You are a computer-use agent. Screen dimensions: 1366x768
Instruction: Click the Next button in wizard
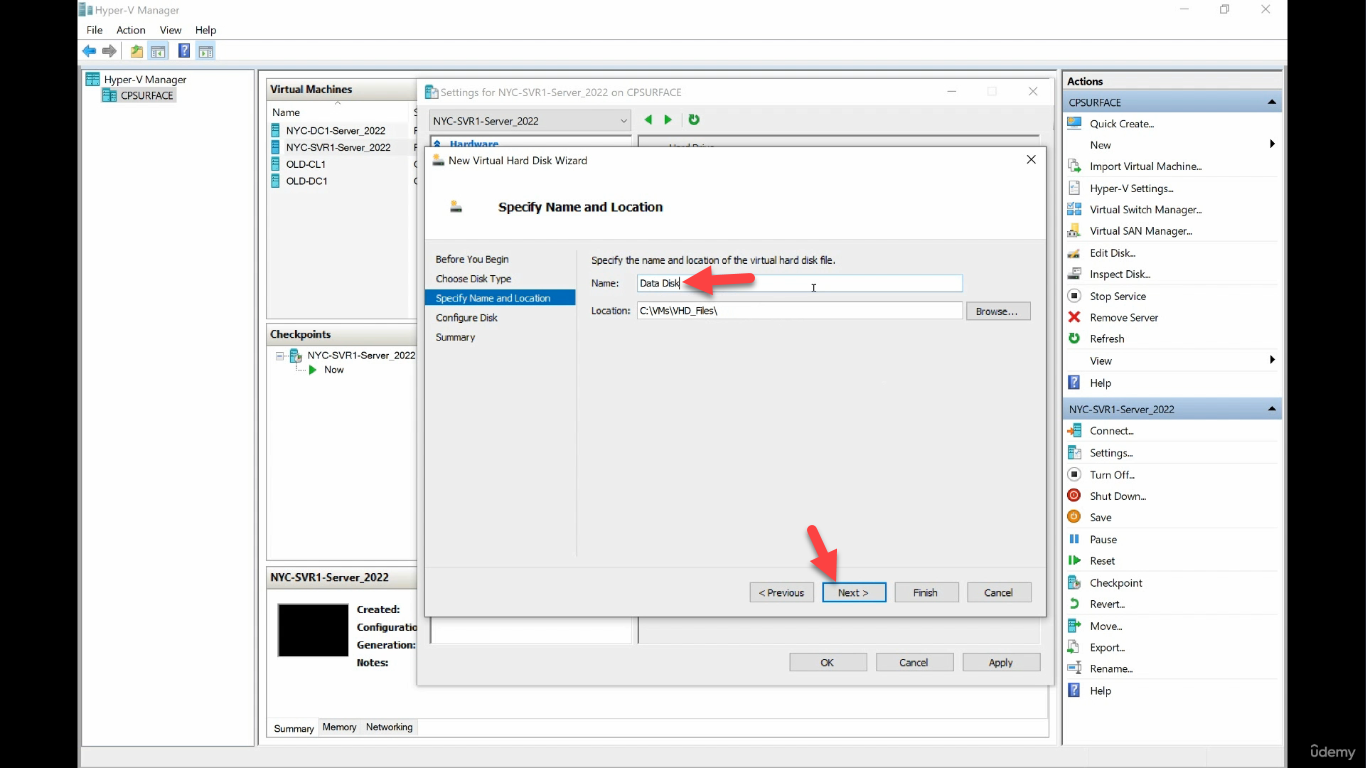click(854, 592)
